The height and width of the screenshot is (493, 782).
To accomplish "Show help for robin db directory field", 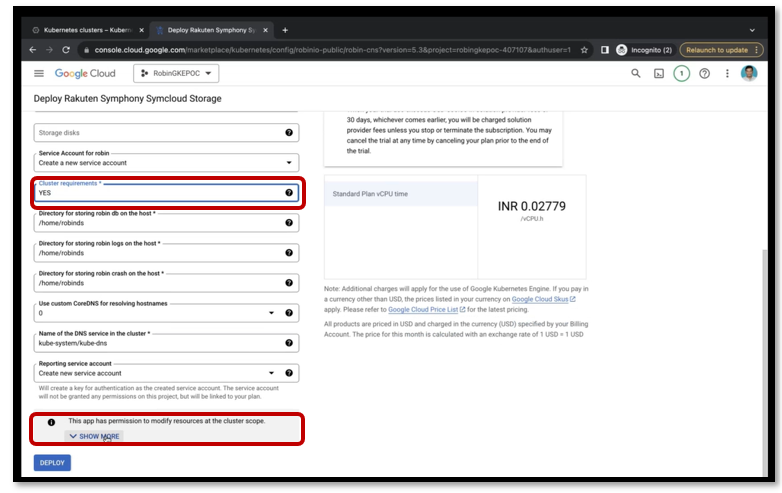I will click(x=289, y=223).
